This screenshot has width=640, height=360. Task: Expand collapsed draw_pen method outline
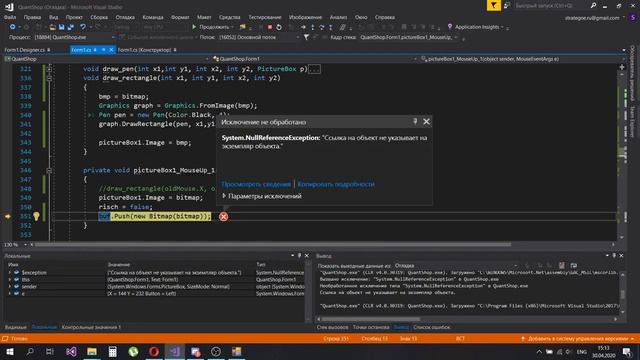49,69
